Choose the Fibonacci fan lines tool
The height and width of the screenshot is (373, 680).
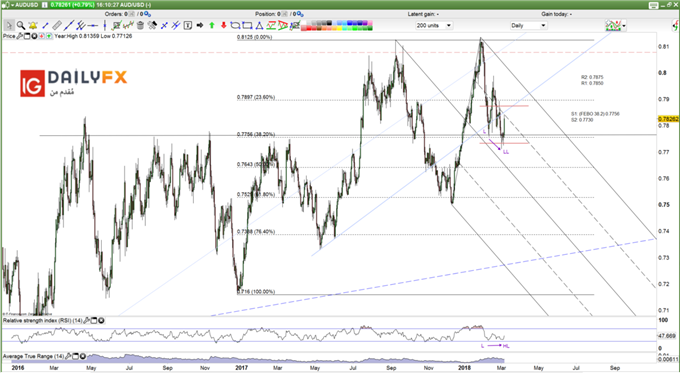tap(176, 26)
